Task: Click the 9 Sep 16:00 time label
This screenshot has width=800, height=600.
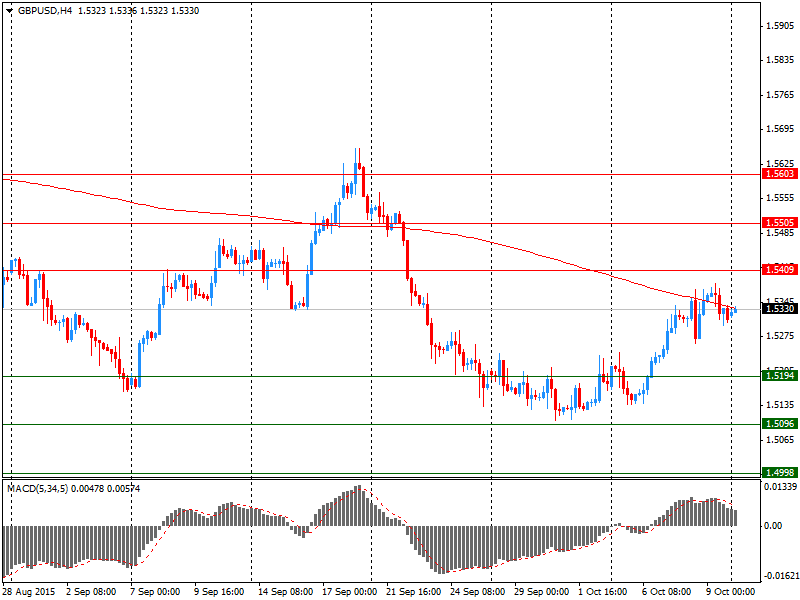Action: tap(219, 592)
